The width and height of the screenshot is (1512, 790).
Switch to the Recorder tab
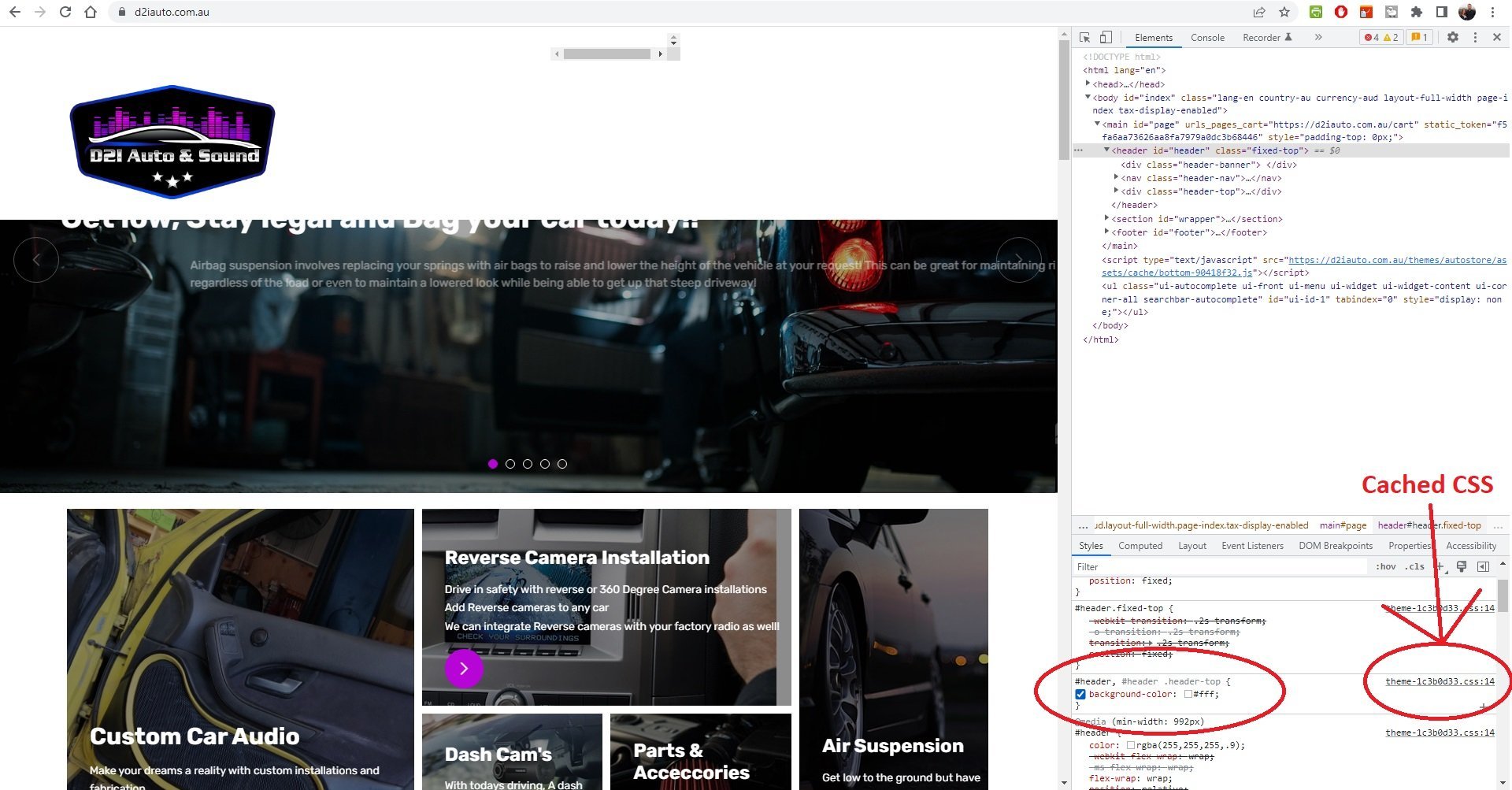tap(1267, 37)
